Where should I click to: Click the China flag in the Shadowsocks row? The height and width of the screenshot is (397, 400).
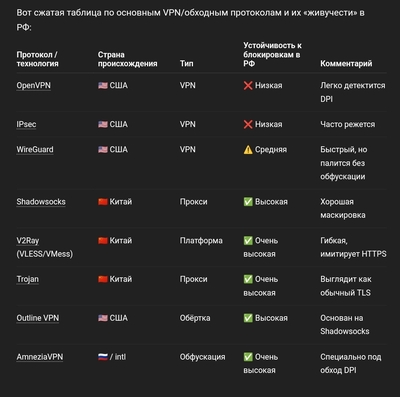[x=103, y=202]
